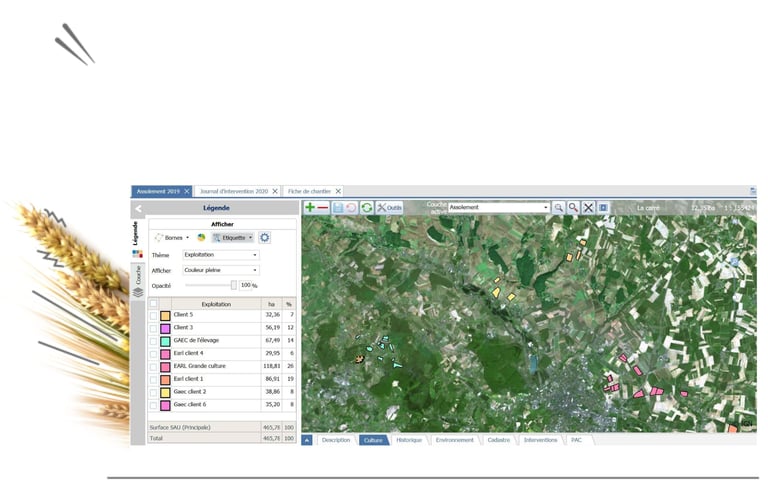Adjust the Opacité slider handle
768x500 pixels.
234,285
